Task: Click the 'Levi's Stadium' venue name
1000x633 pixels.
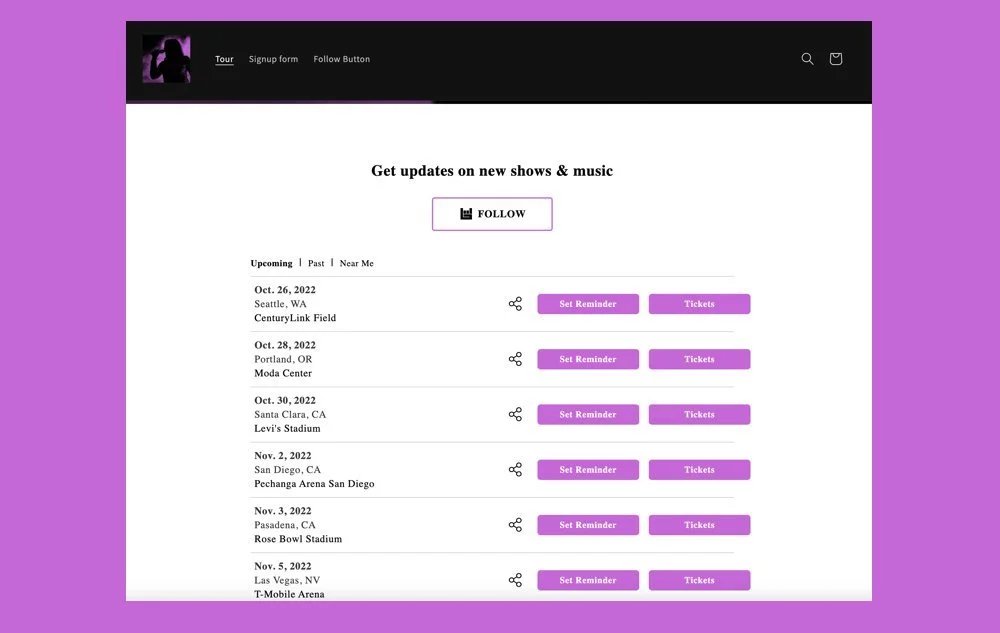Action: point(287,428)
